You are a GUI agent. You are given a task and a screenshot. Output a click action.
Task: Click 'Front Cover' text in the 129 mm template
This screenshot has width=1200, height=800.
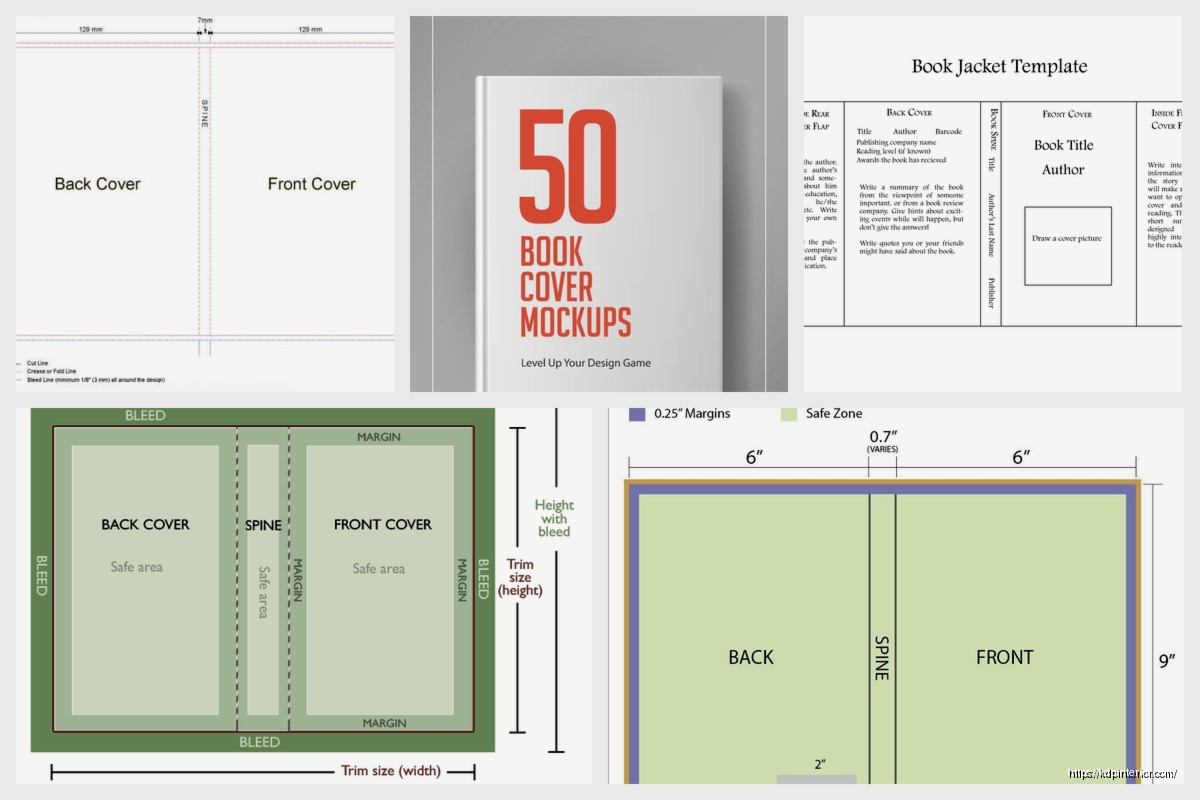311,184
